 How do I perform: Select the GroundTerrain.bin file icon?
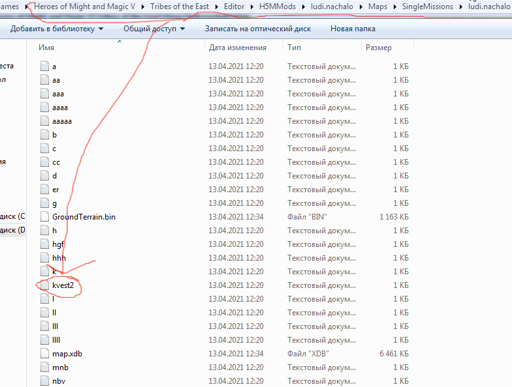coord(44,216)
